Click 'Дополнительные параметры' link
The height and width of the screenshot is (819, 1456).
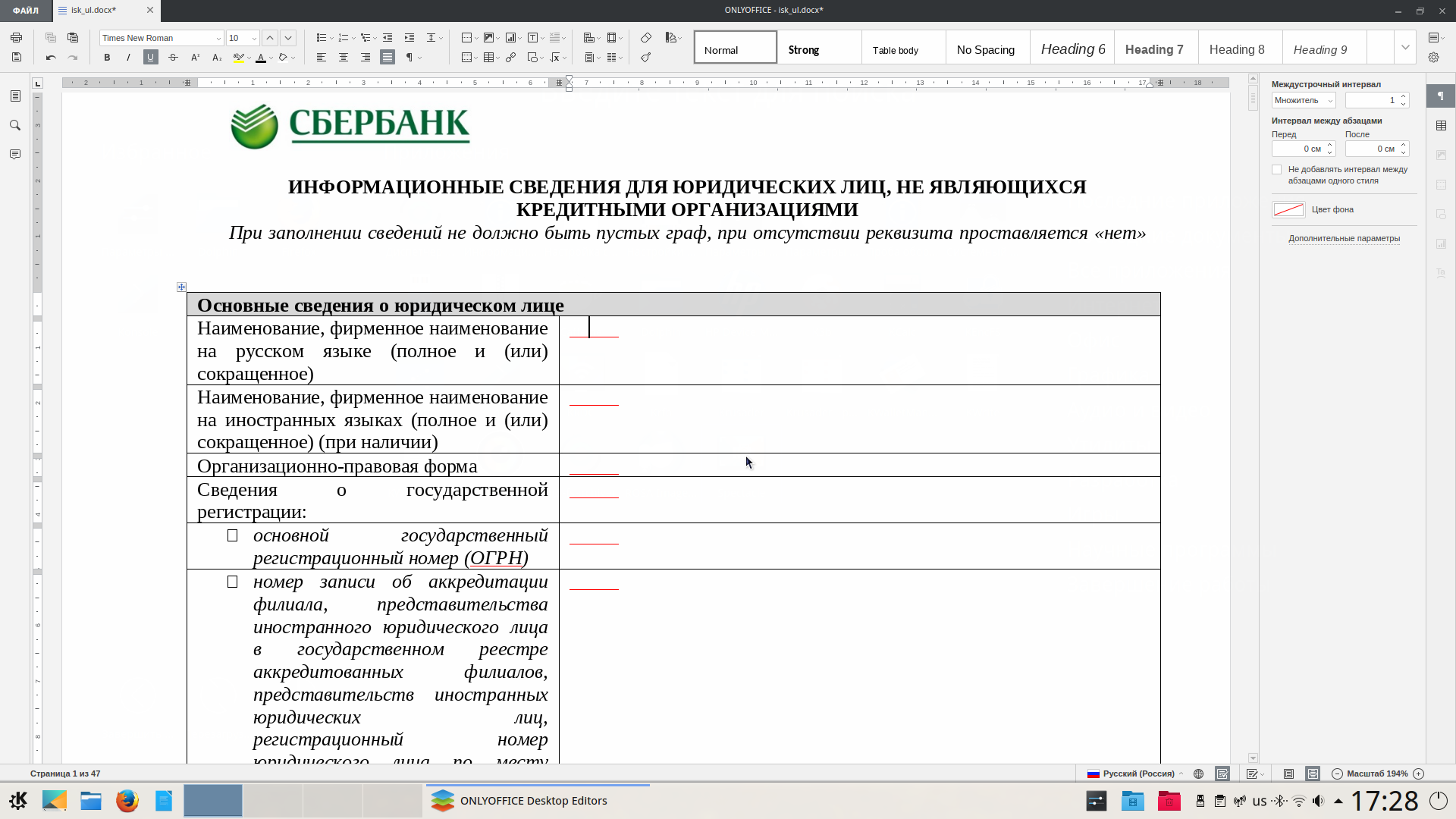[x=1344, y=238]
